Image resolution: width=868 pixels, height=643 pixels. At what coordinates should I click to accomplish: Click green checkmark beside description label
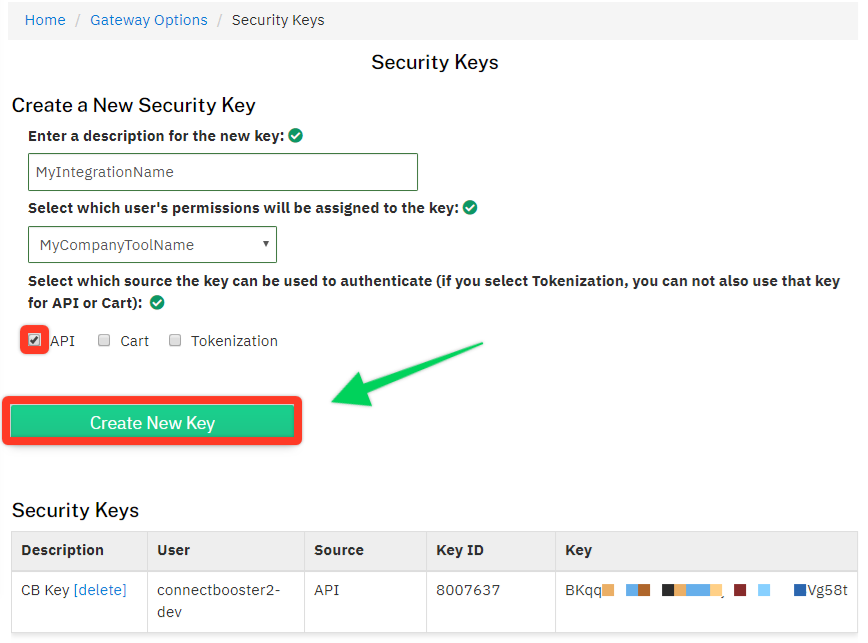295,136
